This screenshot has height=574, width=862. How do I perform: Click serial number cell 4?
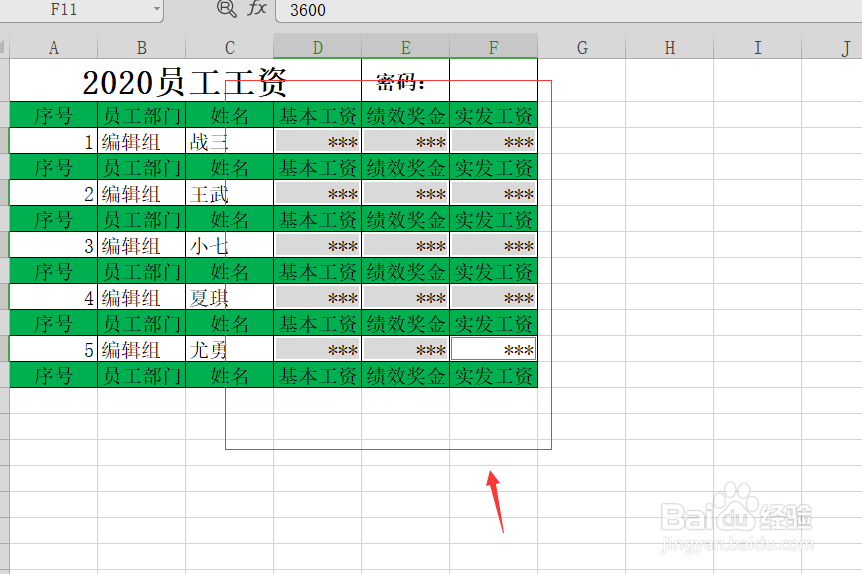click(54, 297)
